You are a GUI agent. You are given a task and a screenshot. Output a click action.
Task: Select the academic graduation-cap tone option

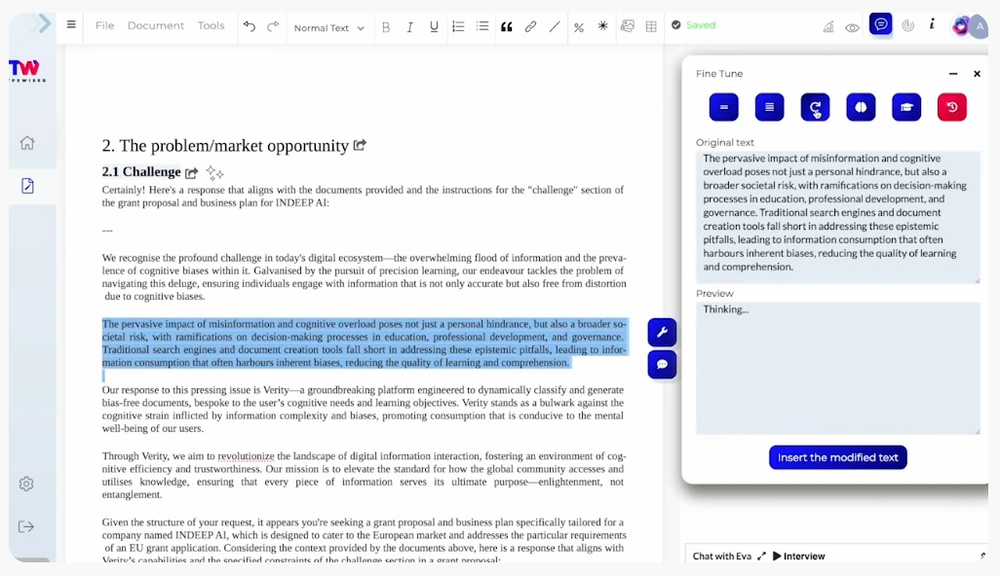(906, 106)
